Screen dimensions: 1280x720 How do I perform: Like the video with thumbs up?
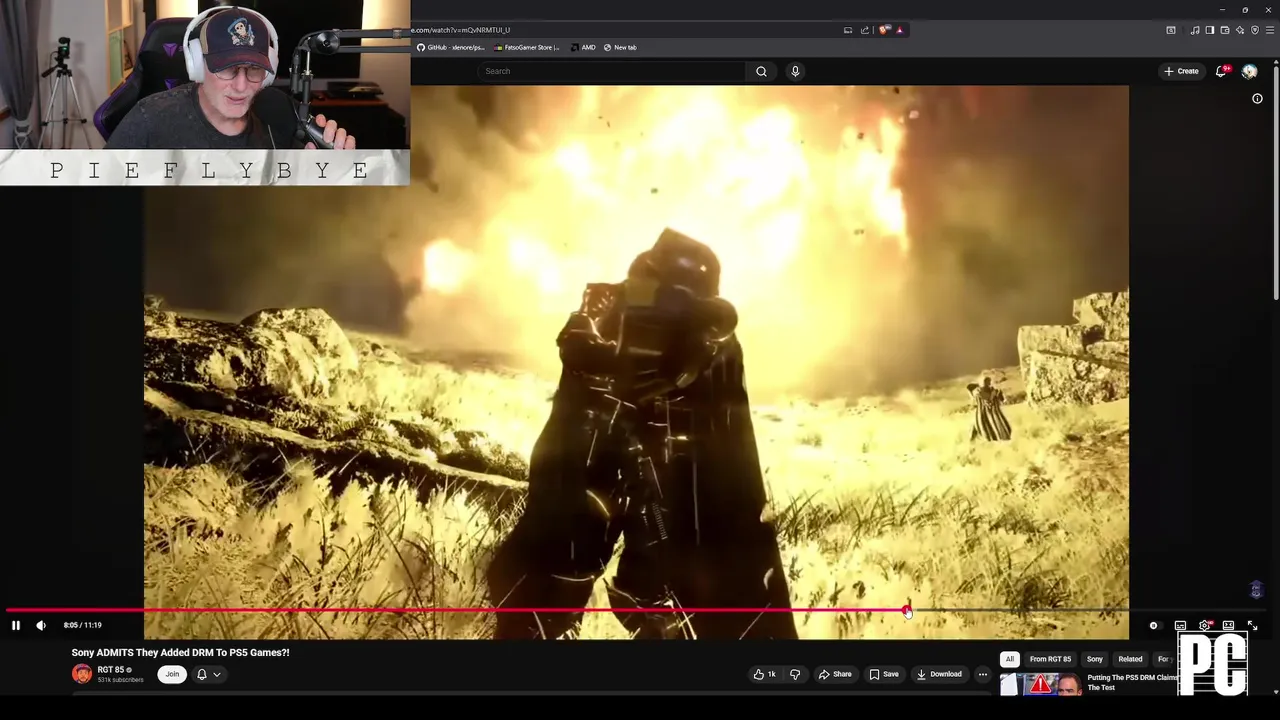(x=765, y=674)
